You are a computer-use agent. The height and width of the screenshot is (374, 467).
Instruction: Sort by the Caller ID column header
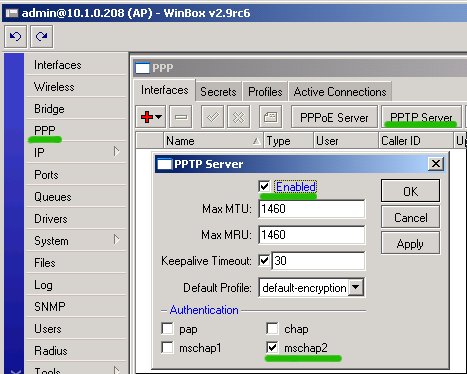tap(416, 141)
